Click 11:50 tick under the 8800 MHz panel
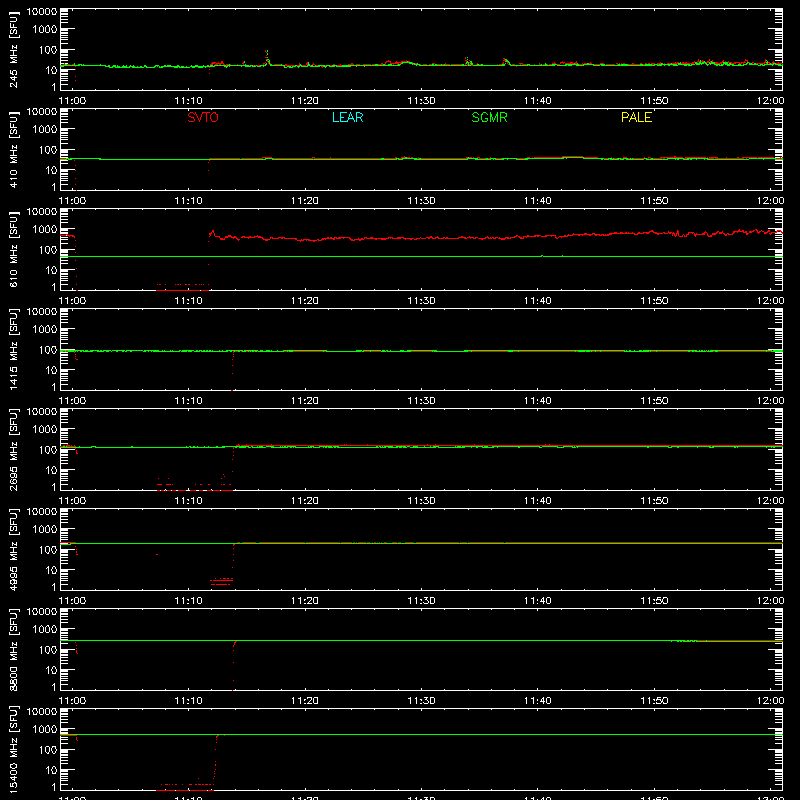Image resolution: width=800 pixels, height=800 pixels. [654, 701]
